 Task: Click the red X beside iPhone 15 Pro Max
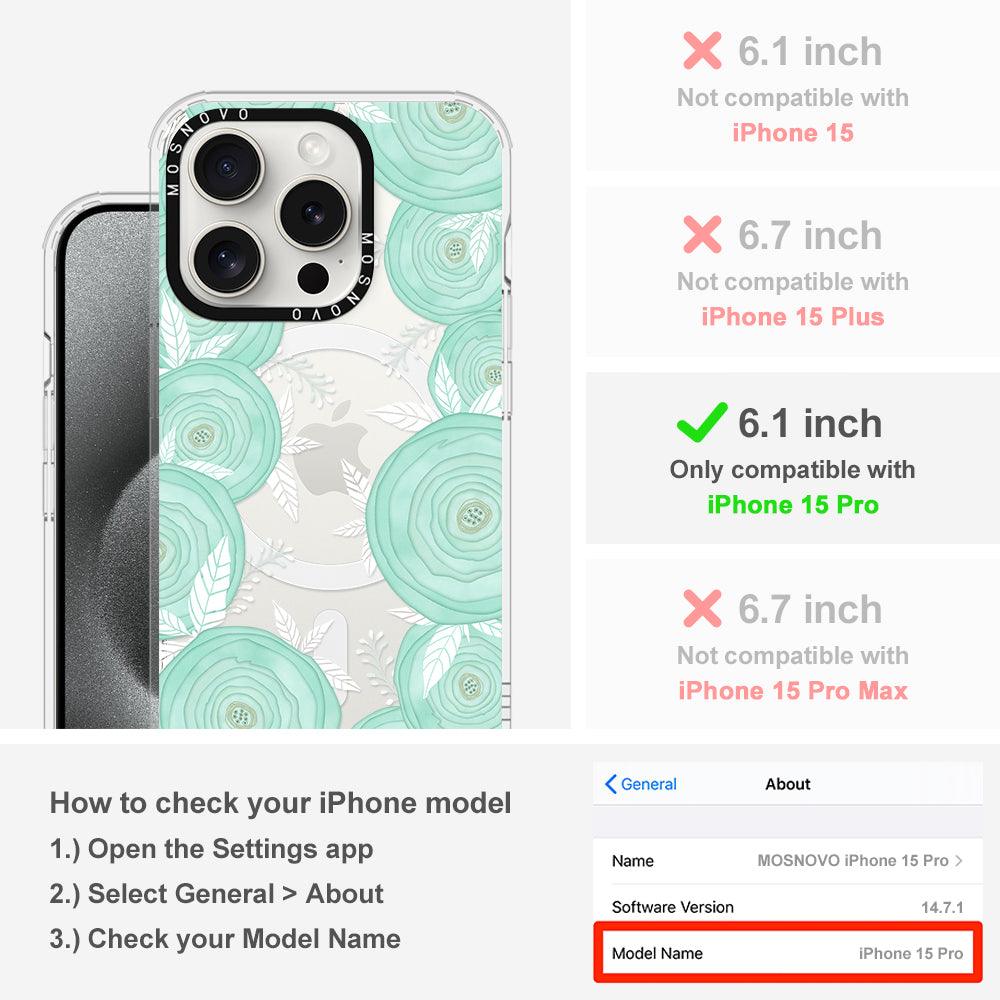(702, 608)
